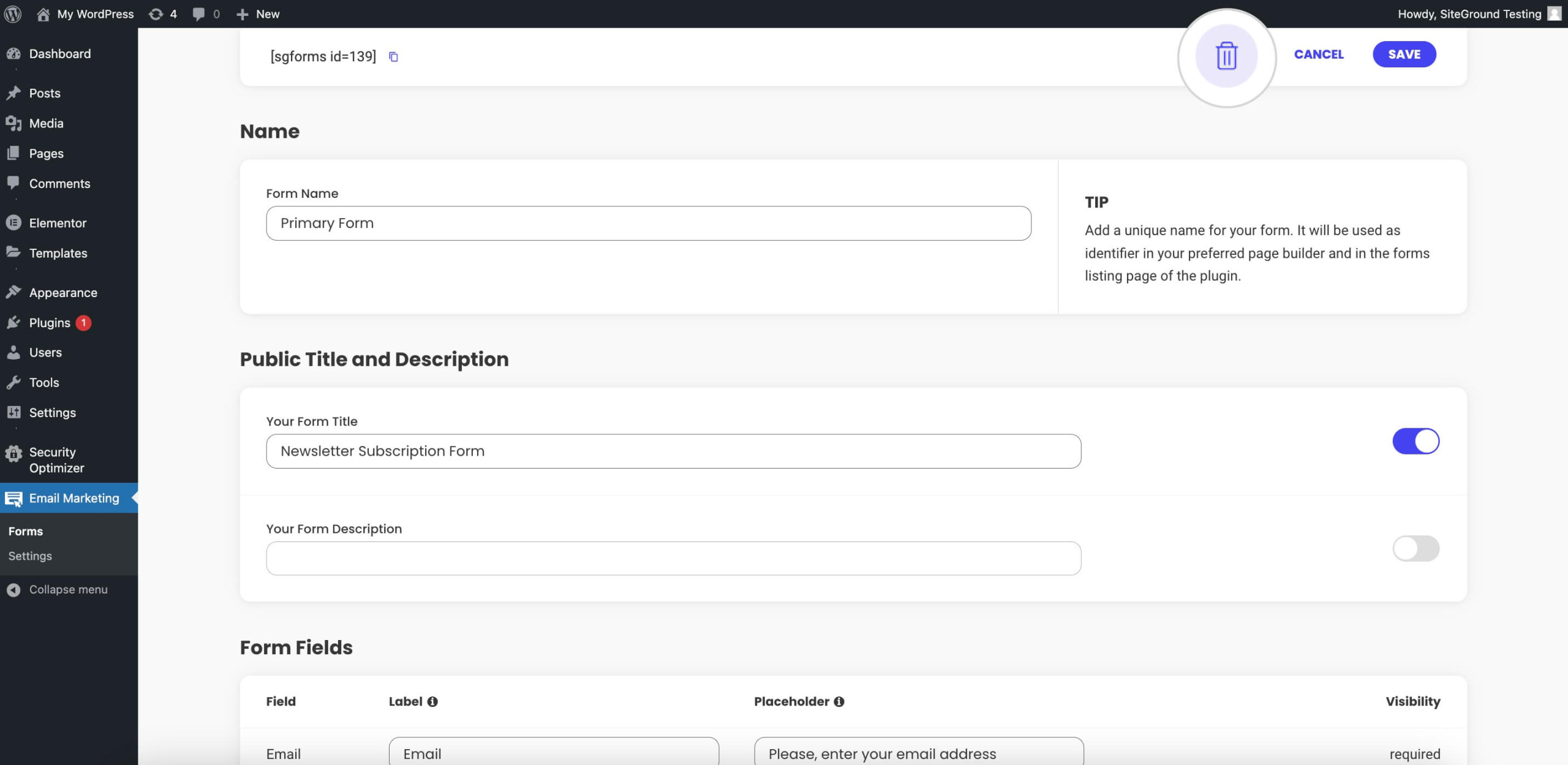Open the user avatar in admin bar
Image resolution: width=1568 pixels, height=765 pixels.
(x=1554, y=13)
